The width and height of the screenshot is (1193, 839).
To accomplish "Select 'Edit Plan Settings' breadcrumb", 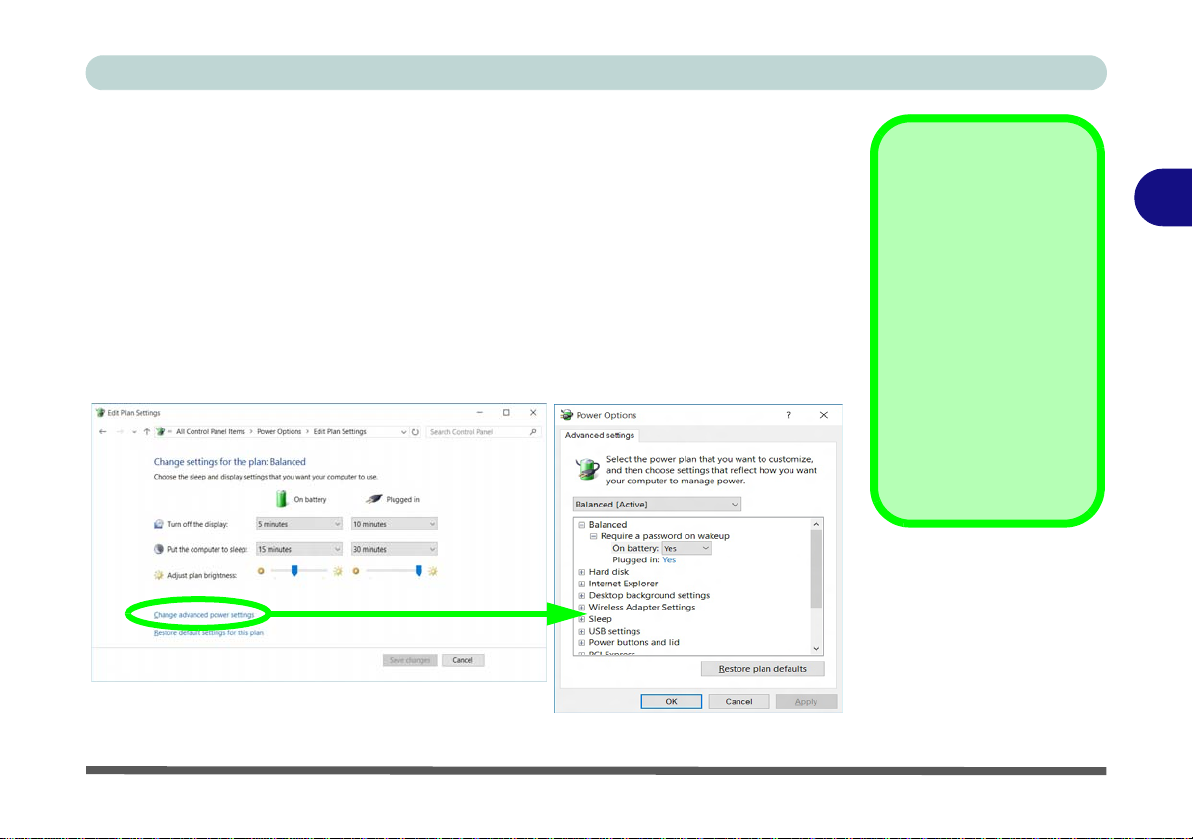I will pos(339,431).
